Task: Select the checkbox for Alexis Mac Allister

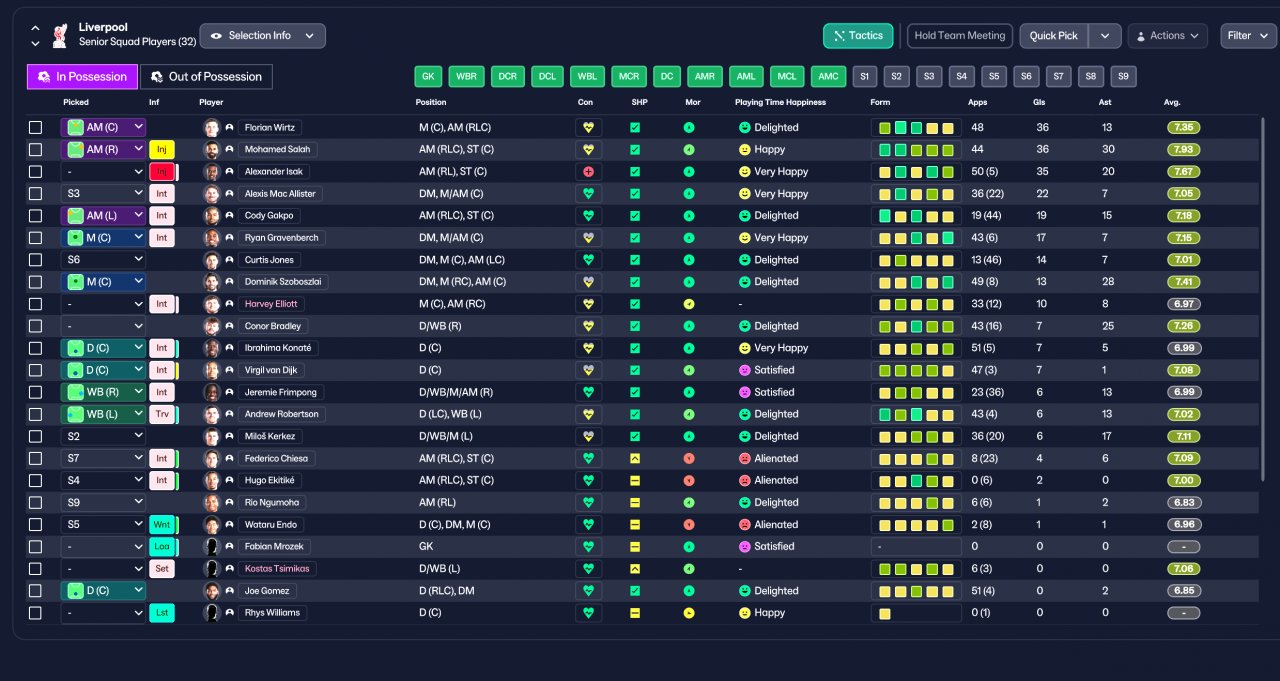Action: click(36, 194)
